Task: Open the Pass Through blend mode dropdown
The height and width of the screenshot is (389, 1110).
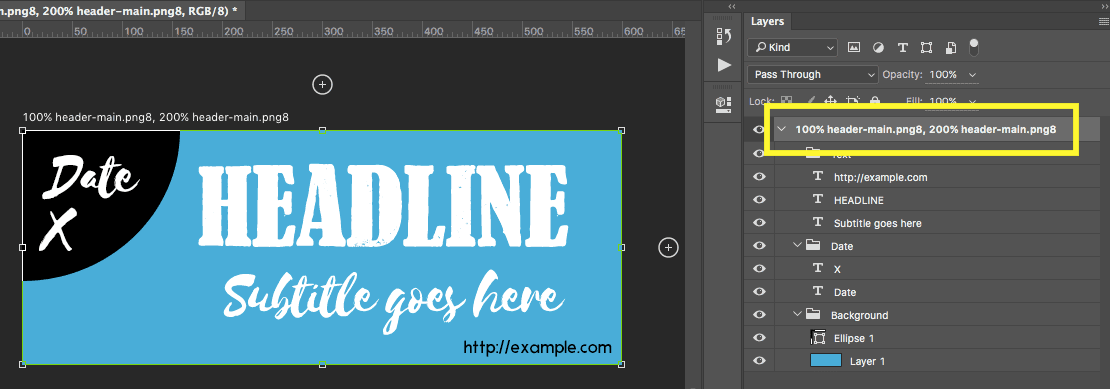Action: pos(813,74)
